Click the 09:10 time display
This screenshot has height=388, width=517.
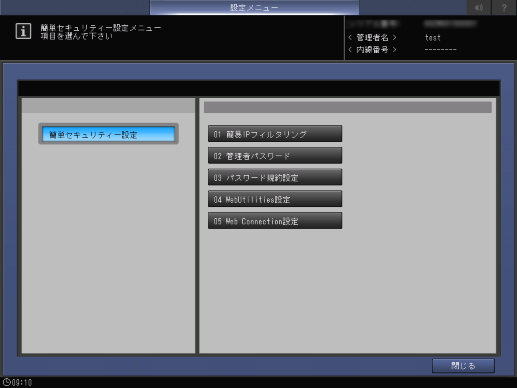(22, 383)
